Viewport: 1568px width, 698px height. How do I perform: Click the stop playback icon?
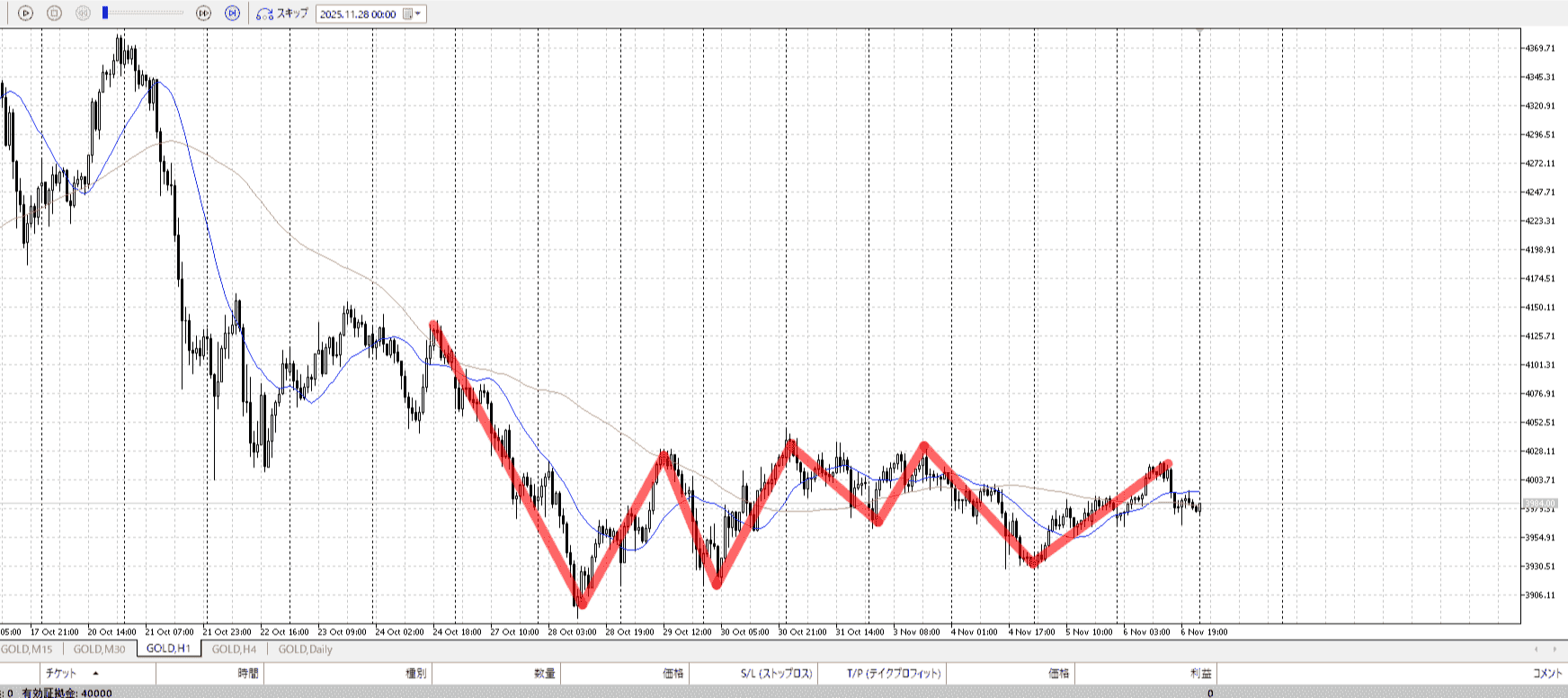(x=54, y=13)
